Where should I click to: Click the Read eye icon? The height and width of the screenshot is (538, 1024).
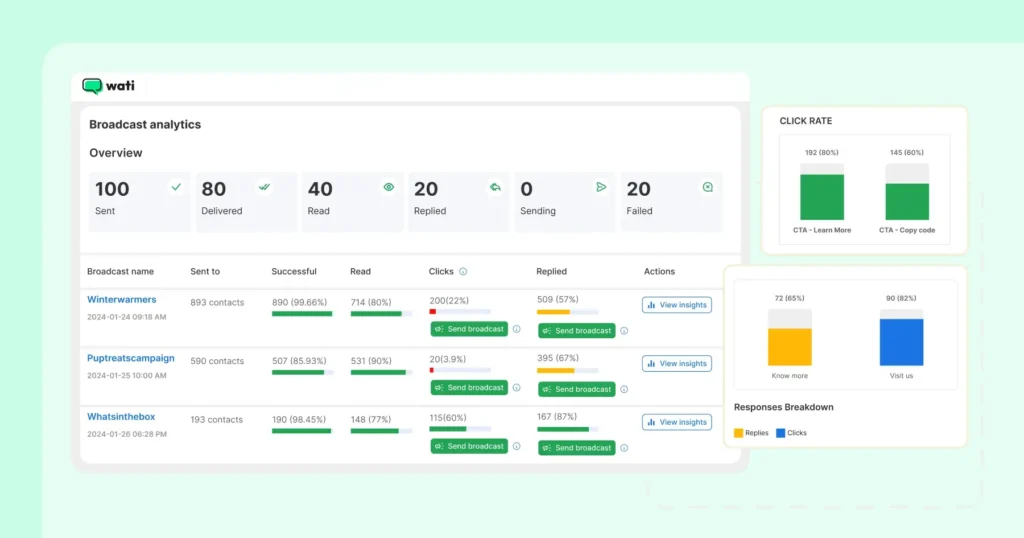pyautogui.click(x=388, y=186)
